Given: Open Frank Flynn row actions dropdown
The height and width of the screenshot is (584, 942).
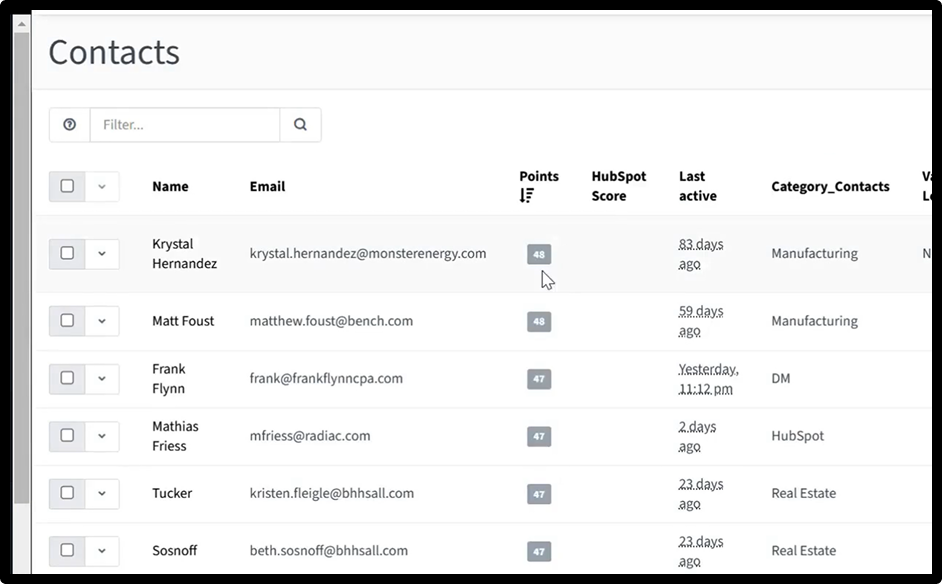Looking at the screenshot, I should point(102,379).
